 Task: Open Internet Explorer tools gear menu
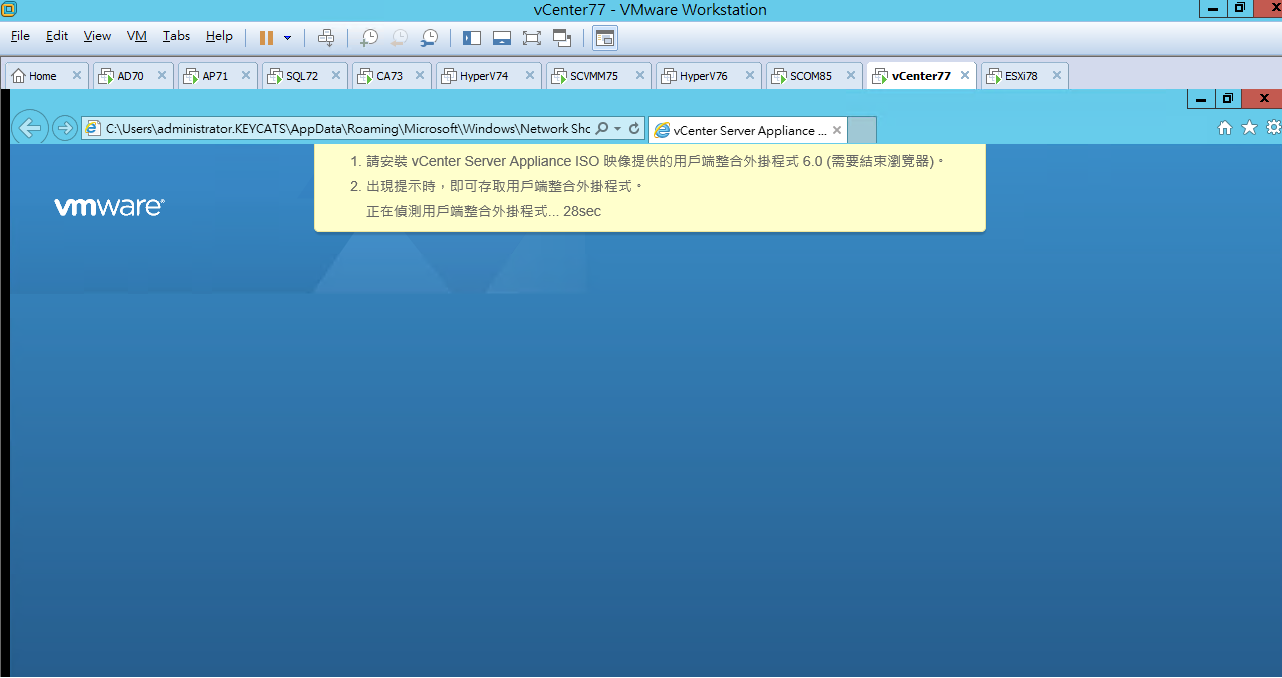pos(1273,127)
